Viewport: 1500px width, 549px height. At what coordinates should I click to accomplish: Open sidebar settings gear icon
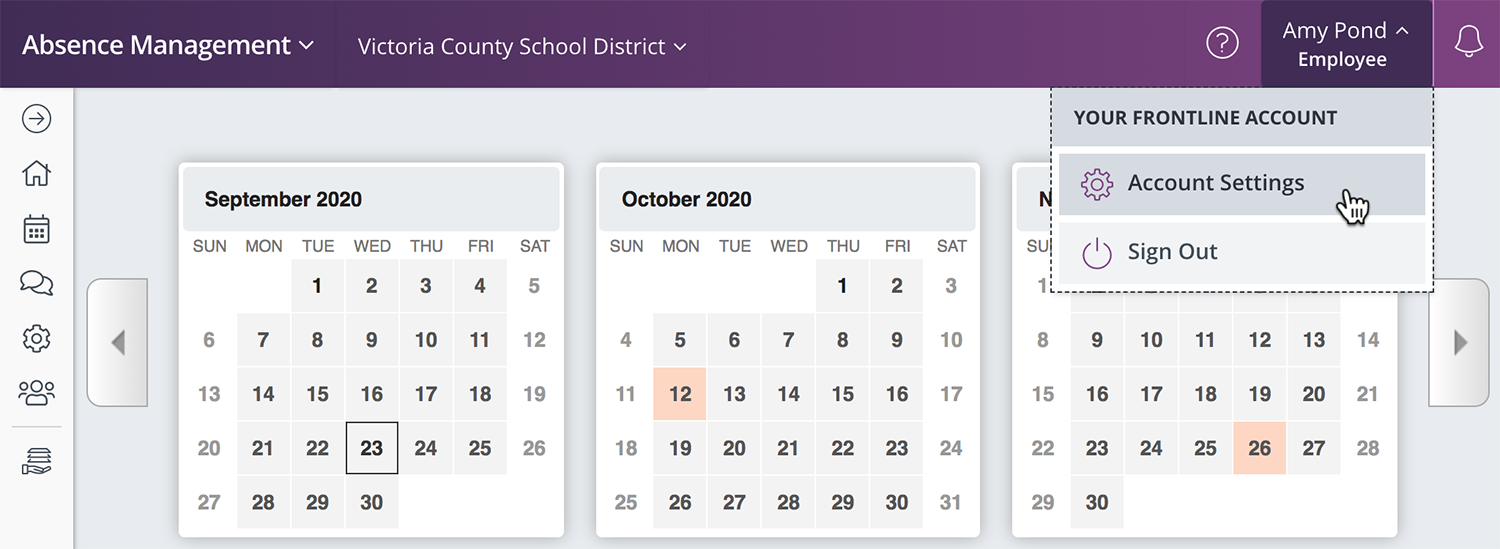click(x=36, y=339)
